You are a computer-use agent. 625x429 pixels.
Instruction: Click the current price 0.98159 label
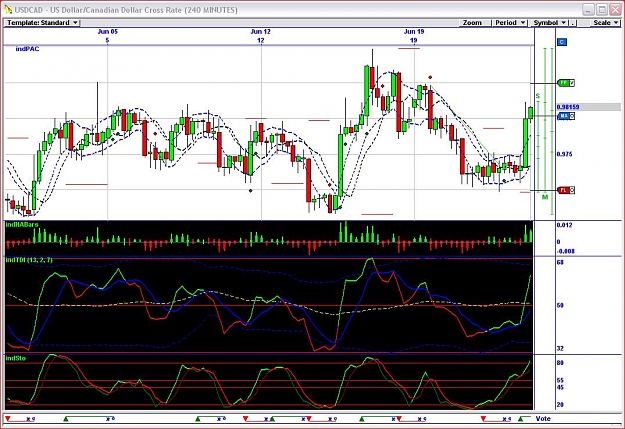[x=568, y=107]
